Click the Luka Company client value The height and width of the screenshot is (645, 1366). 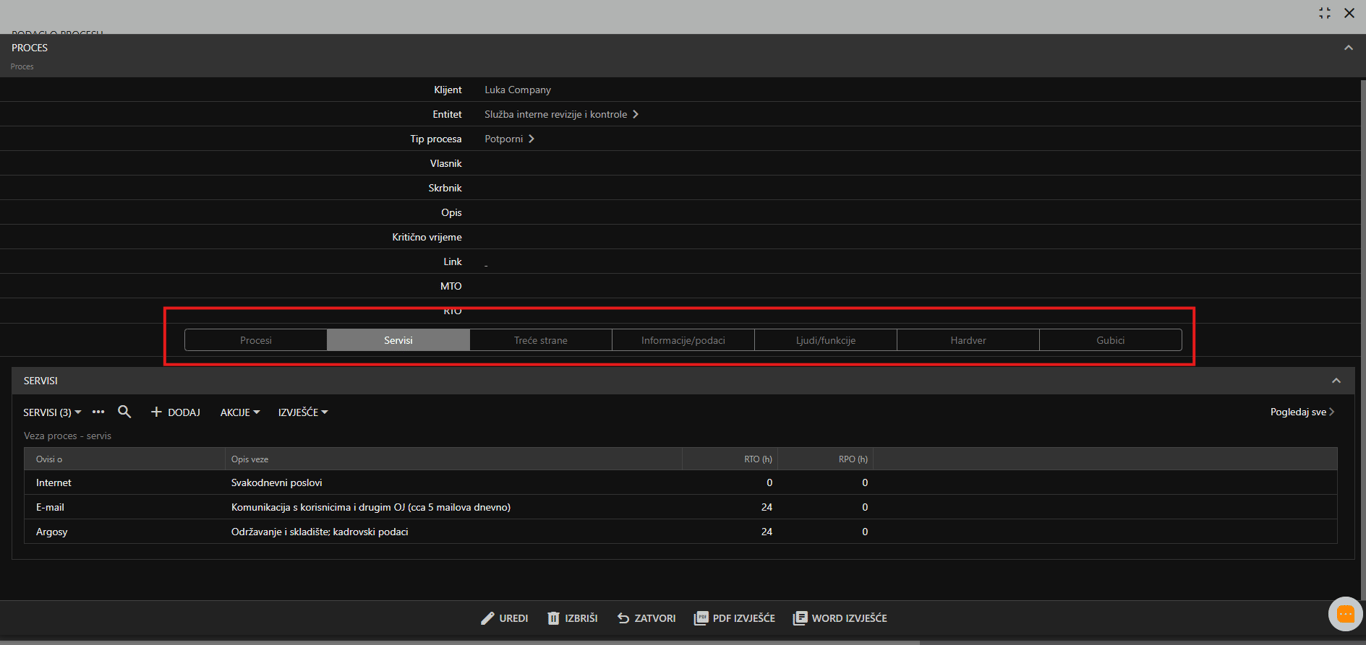point(517,90)
